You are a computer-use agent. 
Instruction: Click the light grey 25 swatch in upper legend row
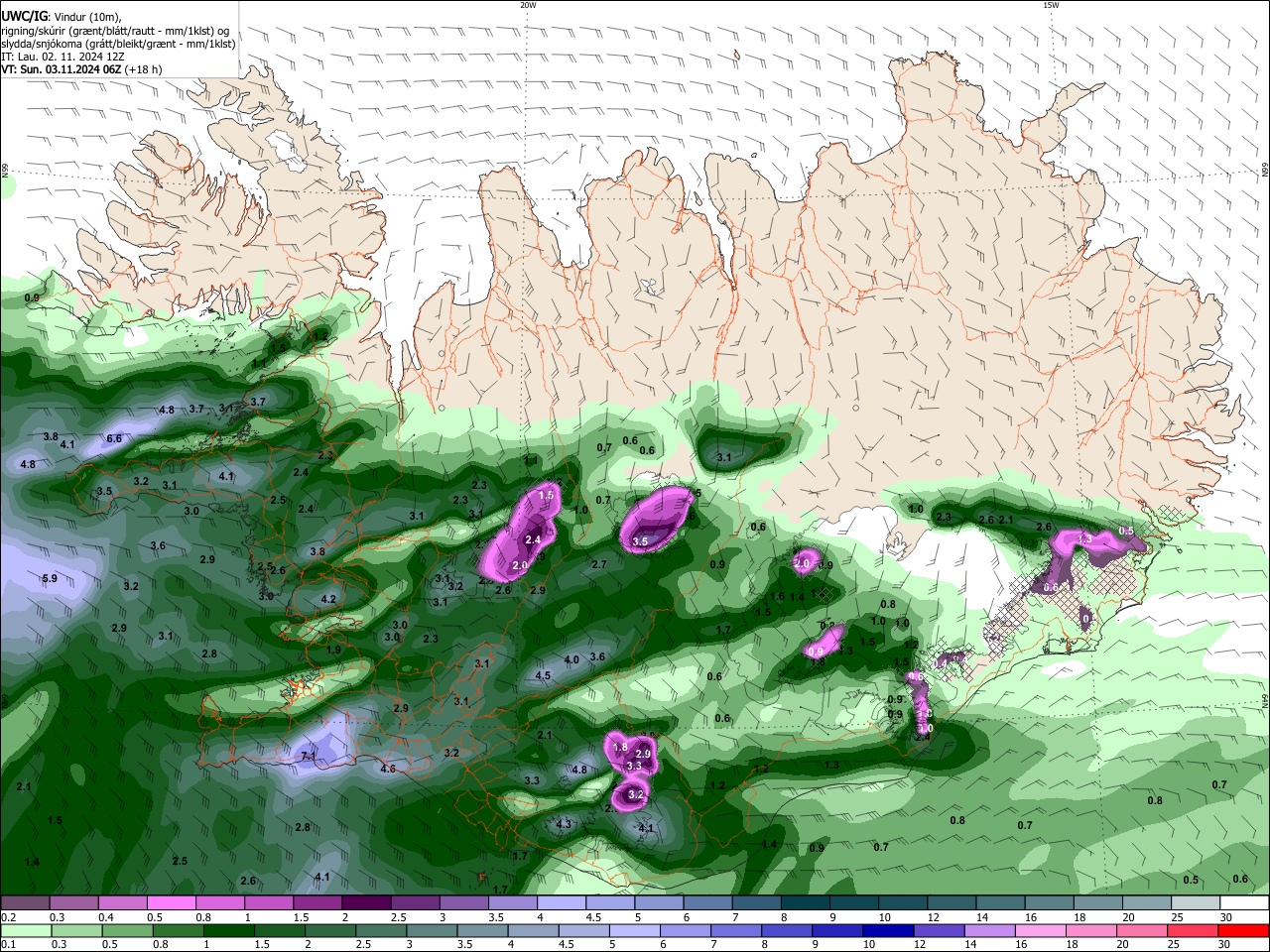point(1197,903)
